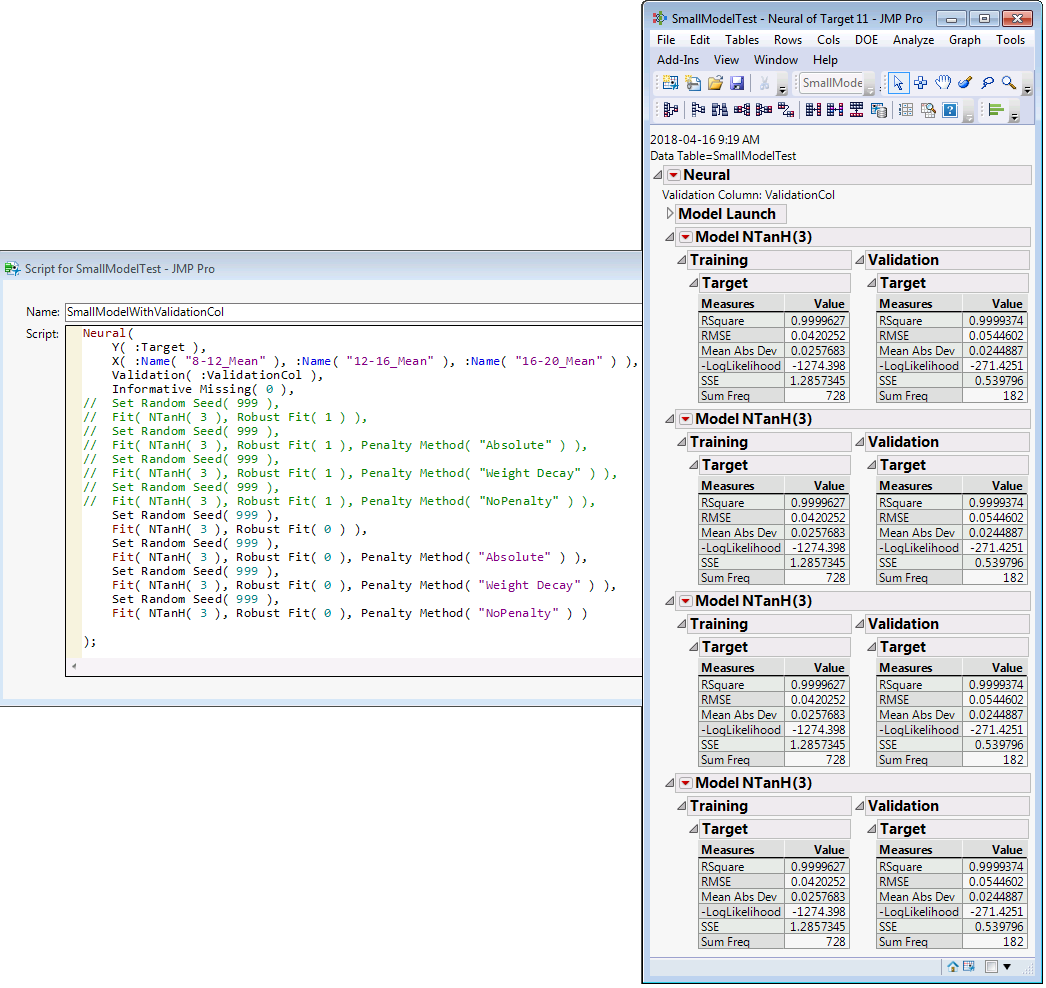
Task: Click the Save floppy disk icon
Action: tap(737, 83)
